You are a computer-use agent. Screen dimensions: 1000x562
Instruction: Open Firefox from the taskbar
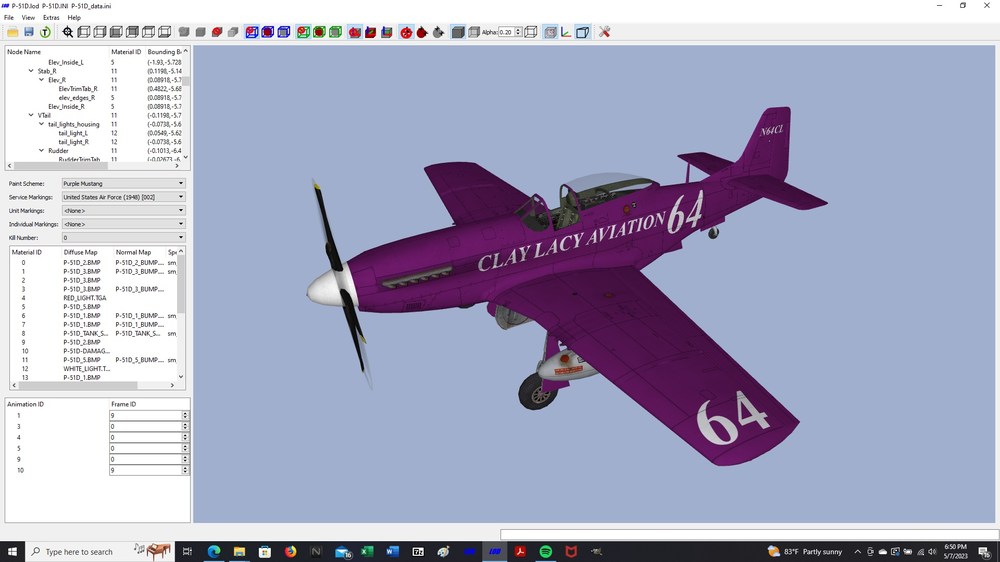click(290, 551)
